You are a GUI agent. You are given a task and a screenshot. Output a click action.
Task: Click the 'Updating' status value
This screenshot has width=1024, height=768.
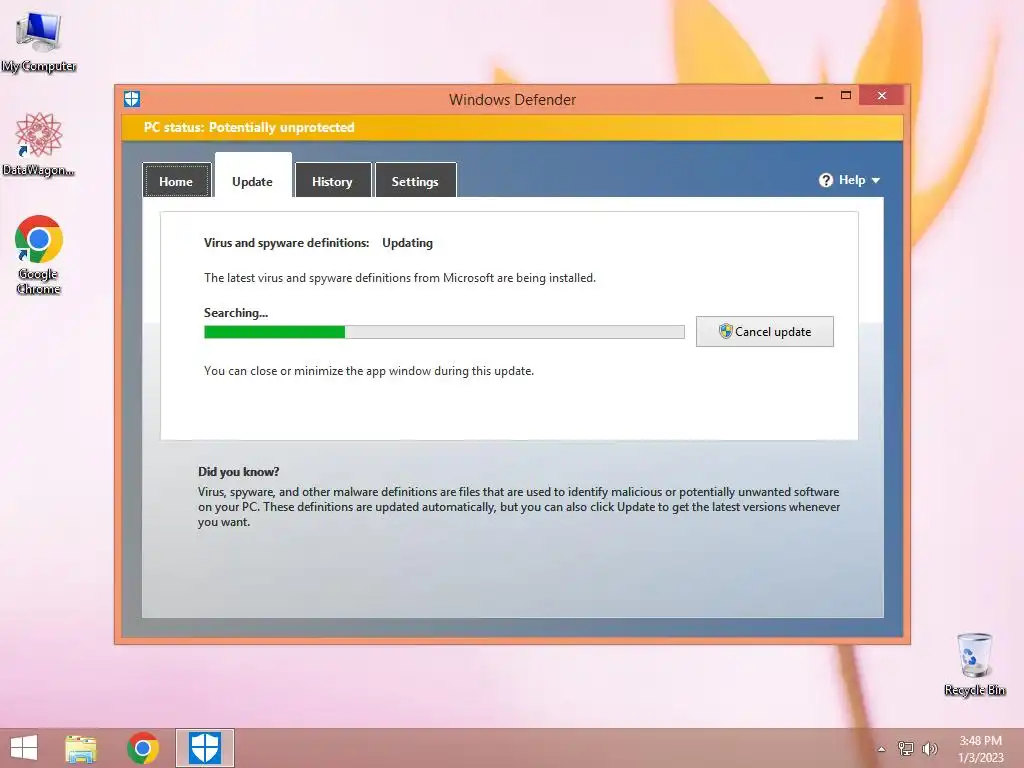point(408,243)
